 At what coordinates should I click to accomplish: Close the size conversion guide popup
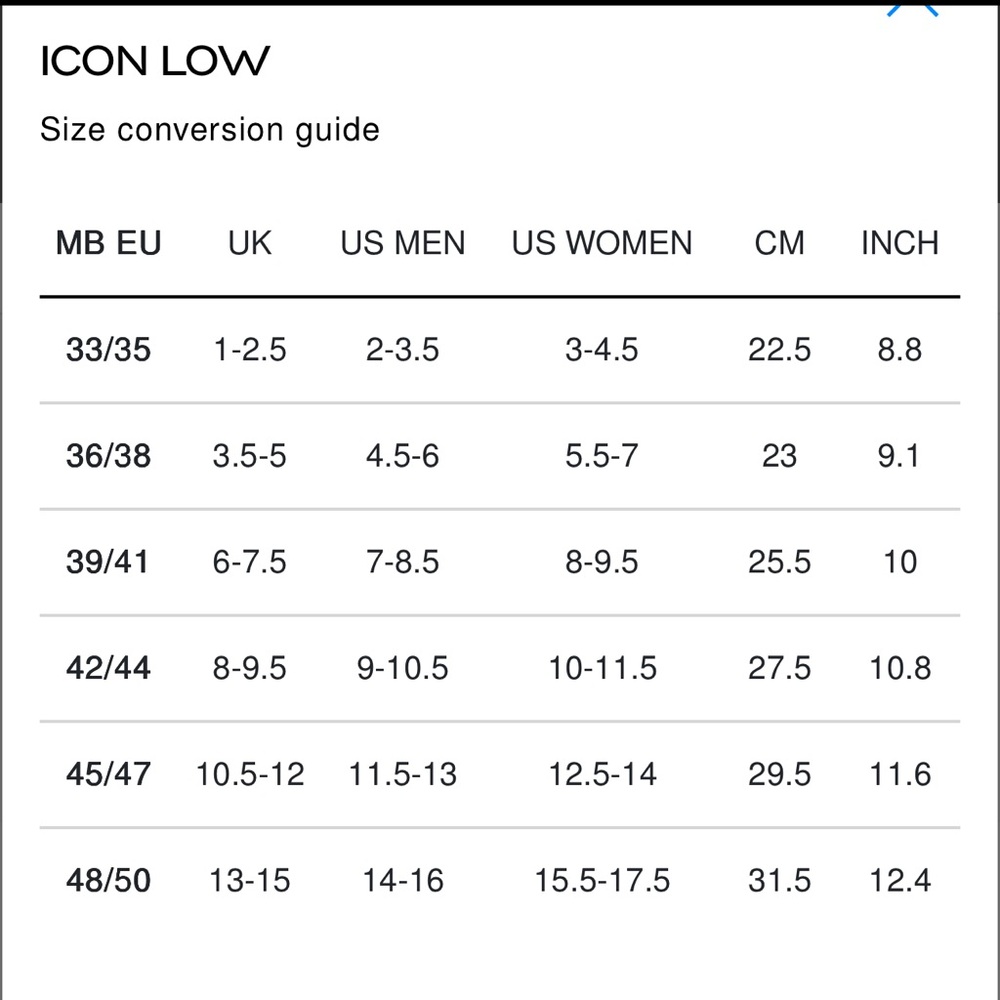tap(914, 10)
